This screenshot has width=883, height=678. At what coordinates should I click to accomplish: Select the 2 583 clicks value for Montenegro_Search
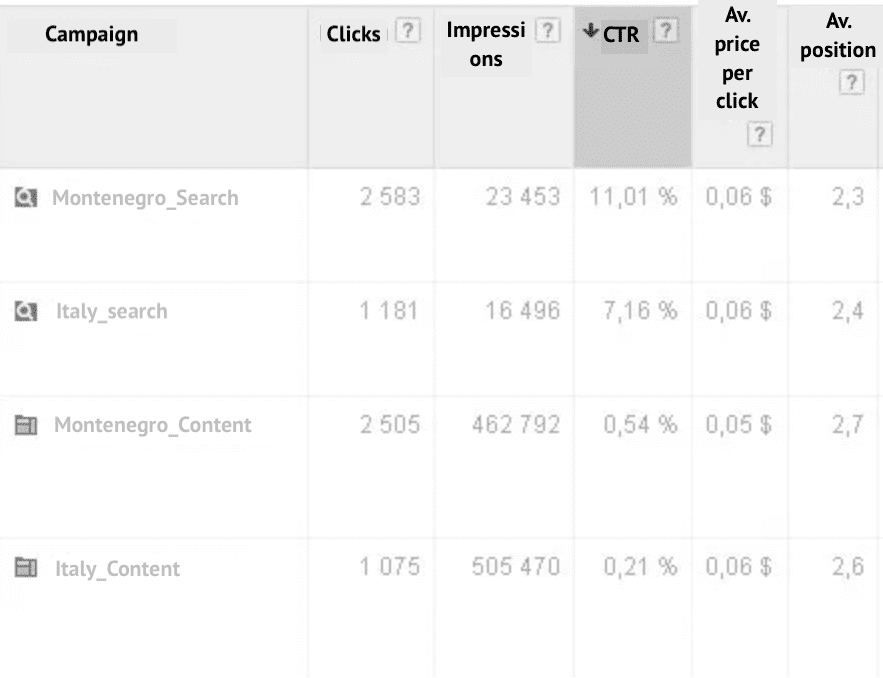(388, 197)
